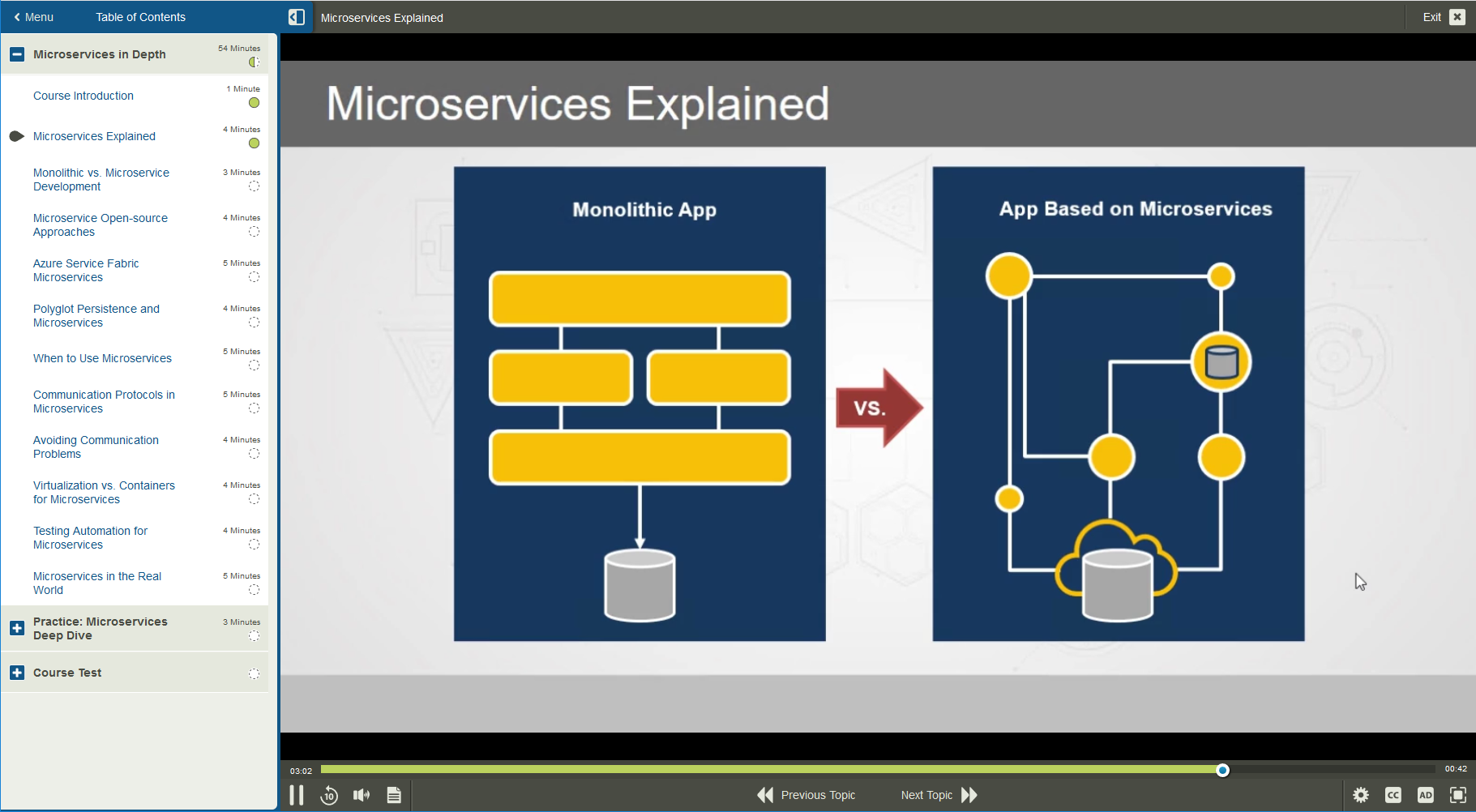Rewind 10 seconds with the replay icon
The height and width of the screenshot is (812, 1476).
[329, 795]
